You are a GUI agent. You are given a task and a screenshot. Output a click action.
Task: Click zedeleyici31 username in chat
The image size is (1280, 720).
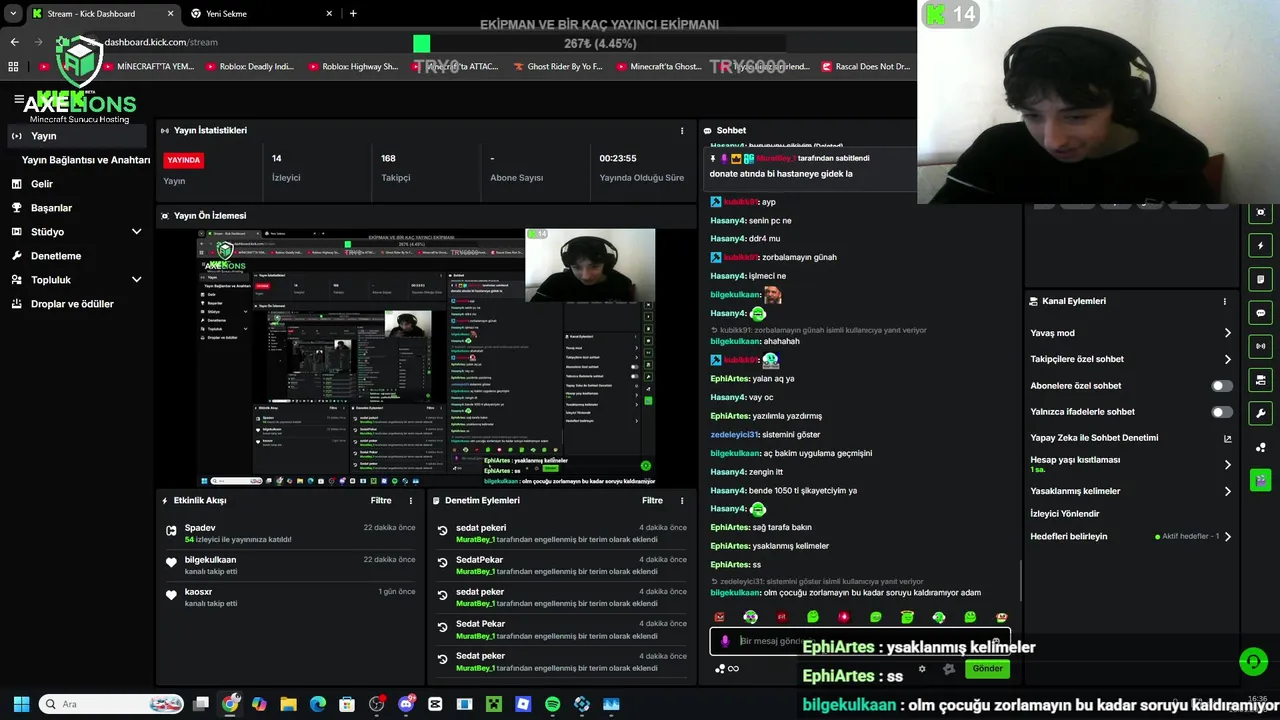coord(734,435)
